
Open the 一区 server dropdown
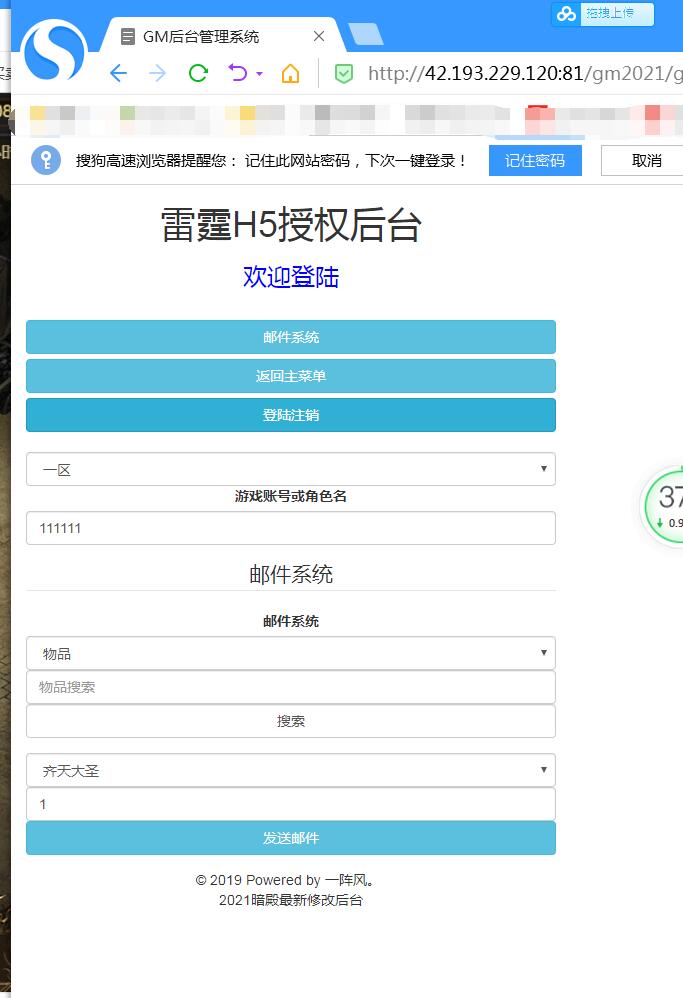point(290,469)
